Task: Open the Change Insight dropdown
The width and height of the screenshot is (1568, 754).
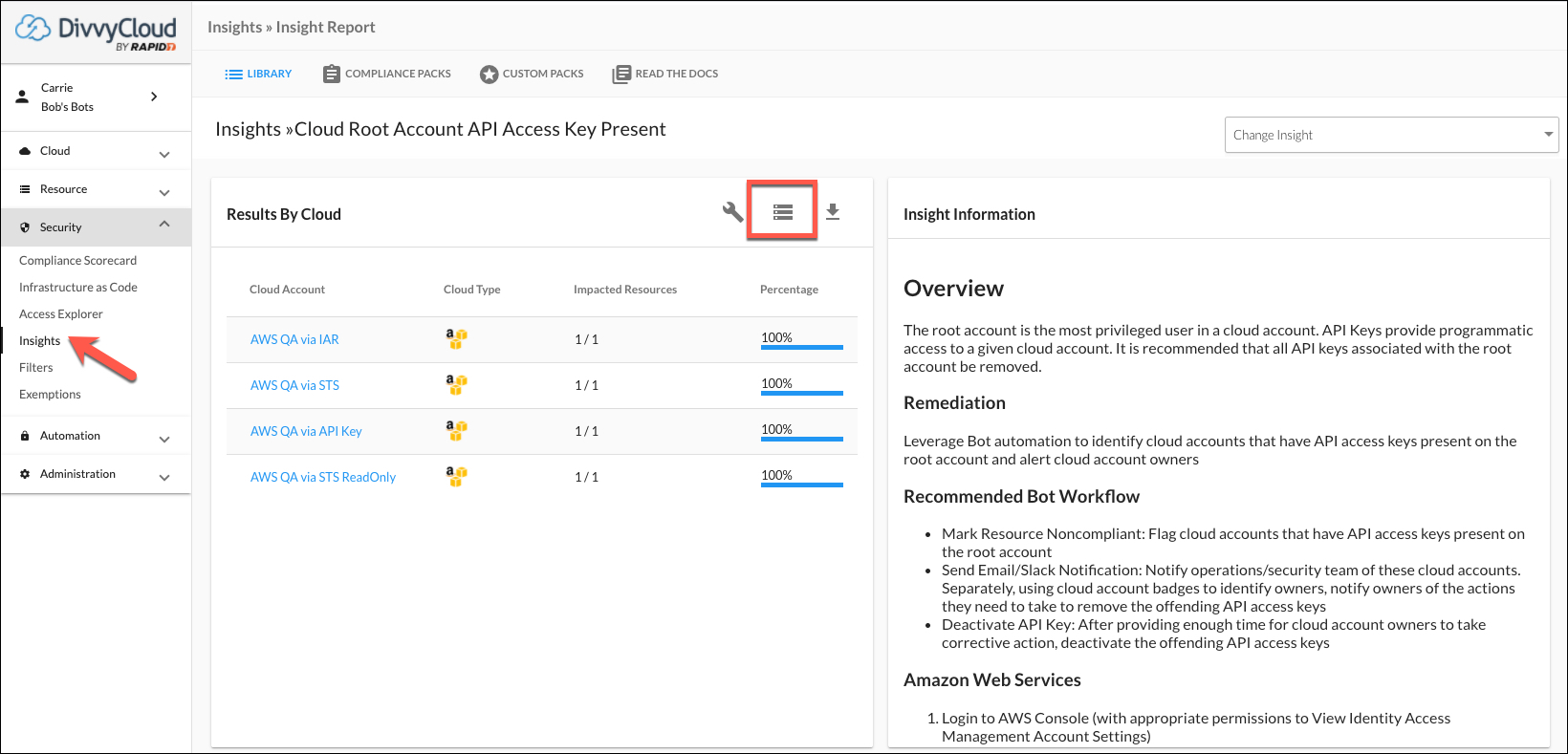Action: click(x=1391, y=135)
